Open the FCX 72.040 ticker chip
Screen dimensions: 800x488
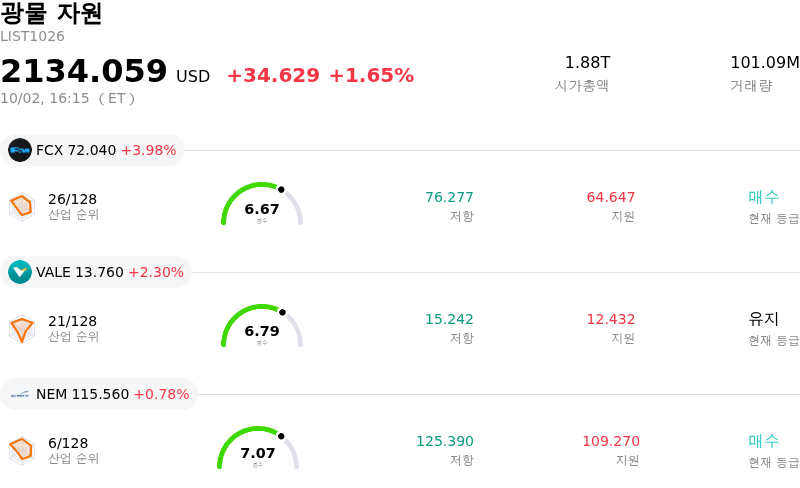coord(92,150)
